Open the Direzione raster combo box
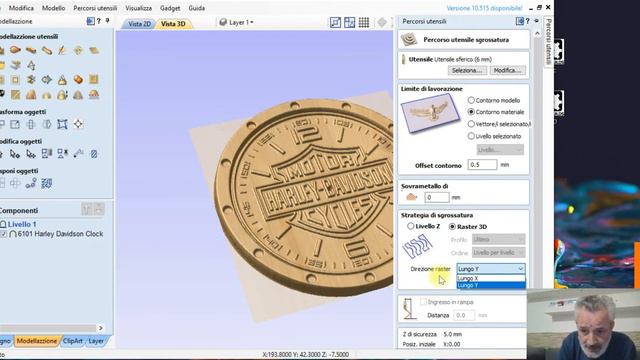This screenshot has height=360, width=640. tap(491, 269)
